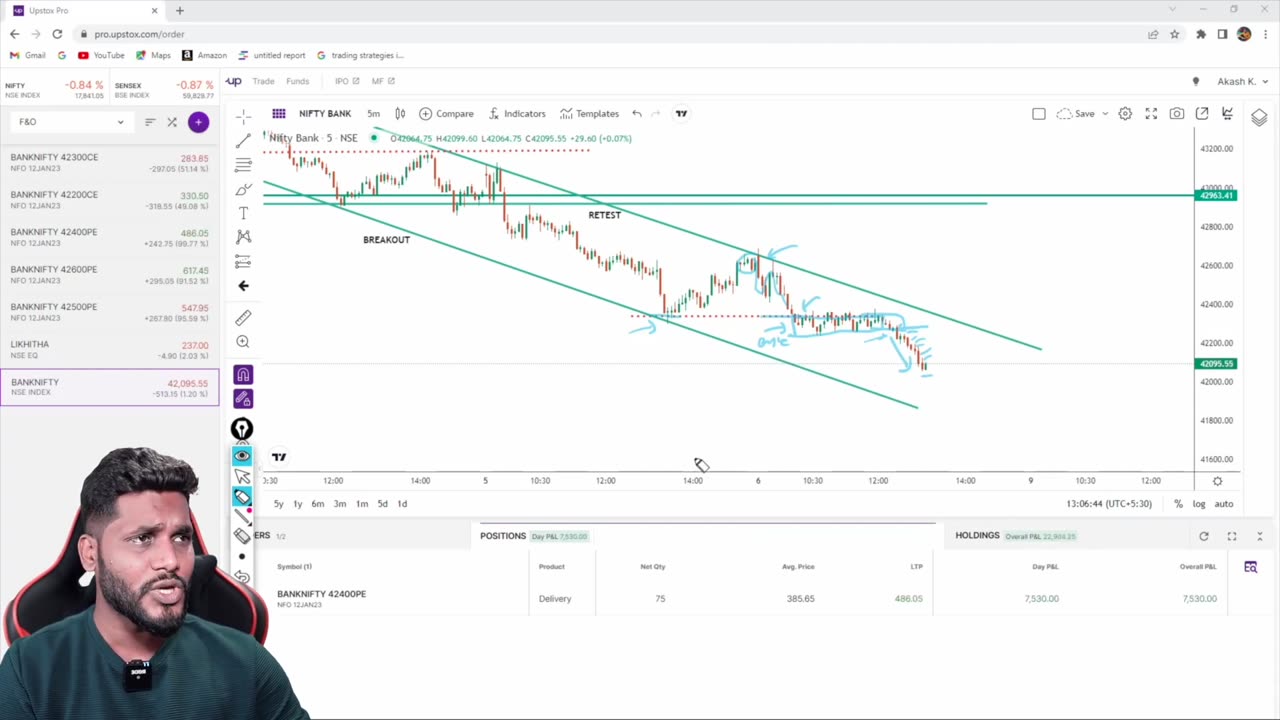Click the light bulb theme icon
The height and width of the screenshot is (720, 1280).
[x=1195, y=81]
